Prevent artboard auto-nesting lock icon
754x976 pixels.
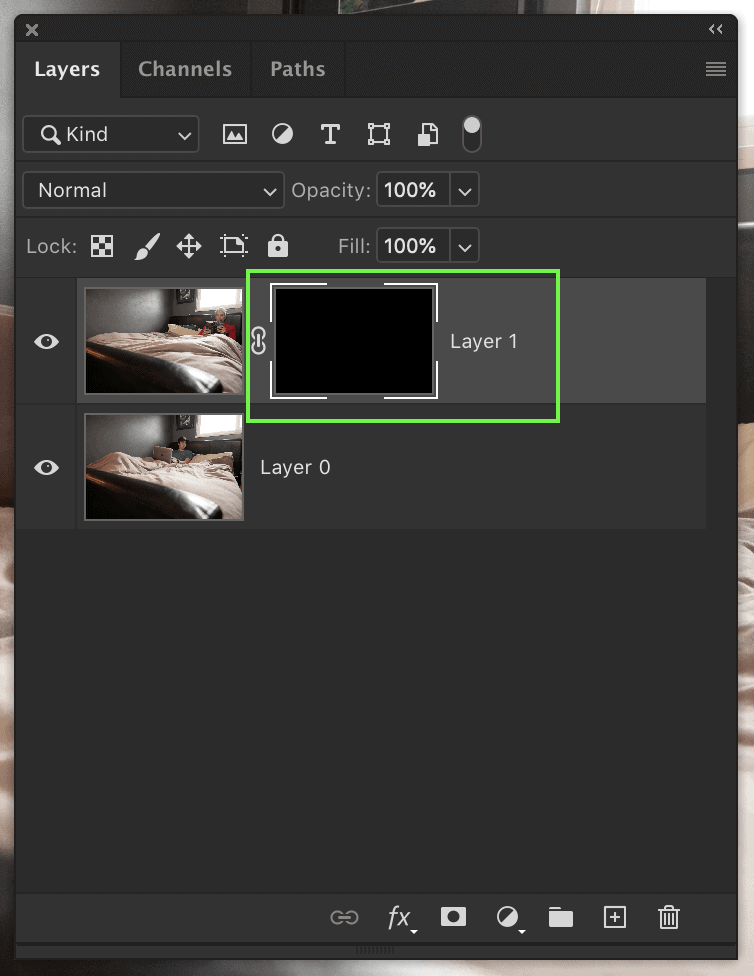click(234, 246)
